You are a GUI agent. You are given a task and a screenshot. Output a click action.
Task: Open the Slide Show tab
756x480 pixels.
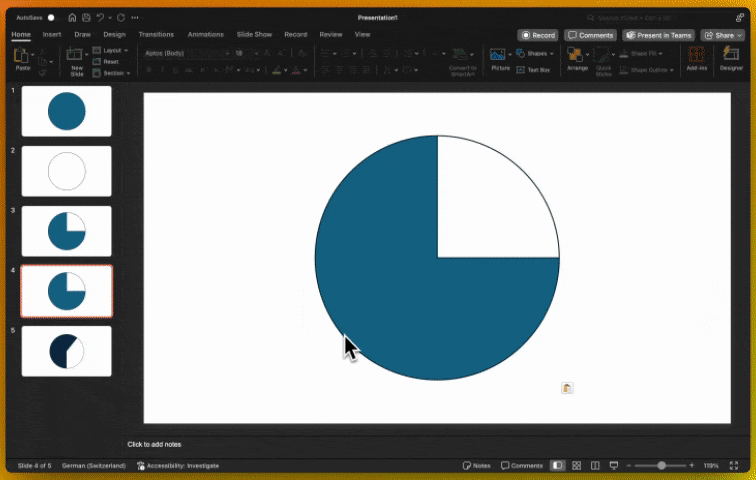(x=254, y=34)
